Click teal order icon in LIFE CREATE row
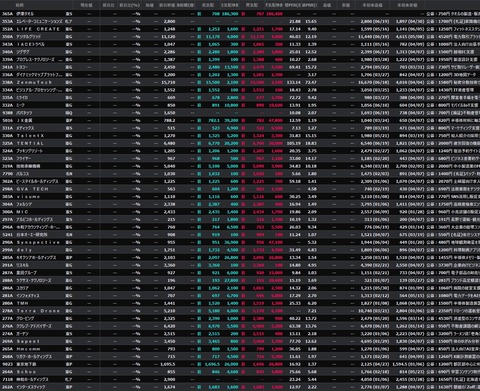The image size is (480, 391). coord(199,29)
